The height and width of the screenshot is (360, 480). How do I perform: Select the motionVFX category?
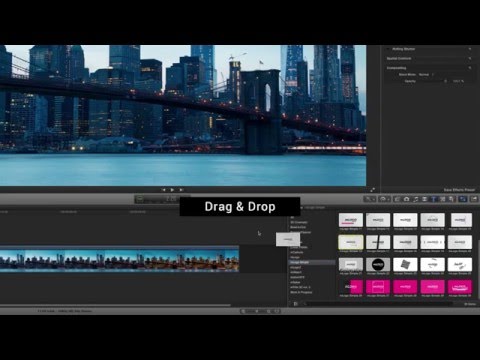tap(297, 277)
